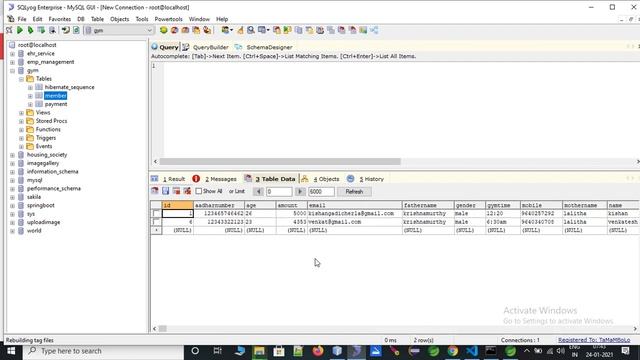Expand the Views folder
640x360 pixels.
pyautogui.click(x=21, y=113)
